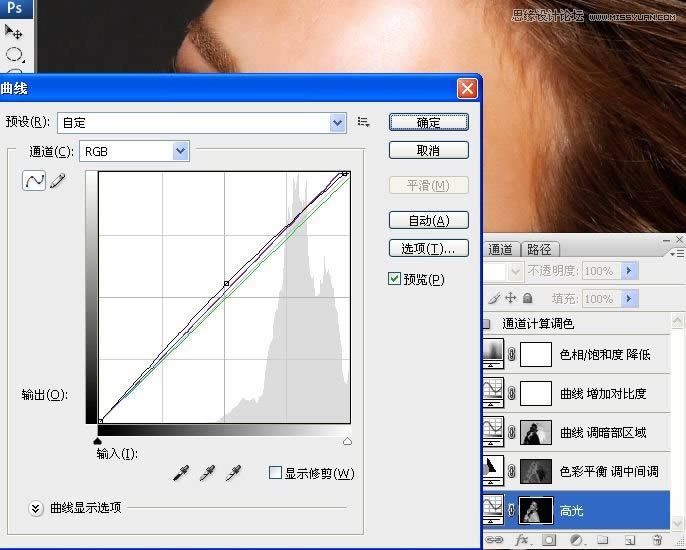Pick the black point eyedropper
This screenshot has height=550, width=686.
(x=181, y=473)
